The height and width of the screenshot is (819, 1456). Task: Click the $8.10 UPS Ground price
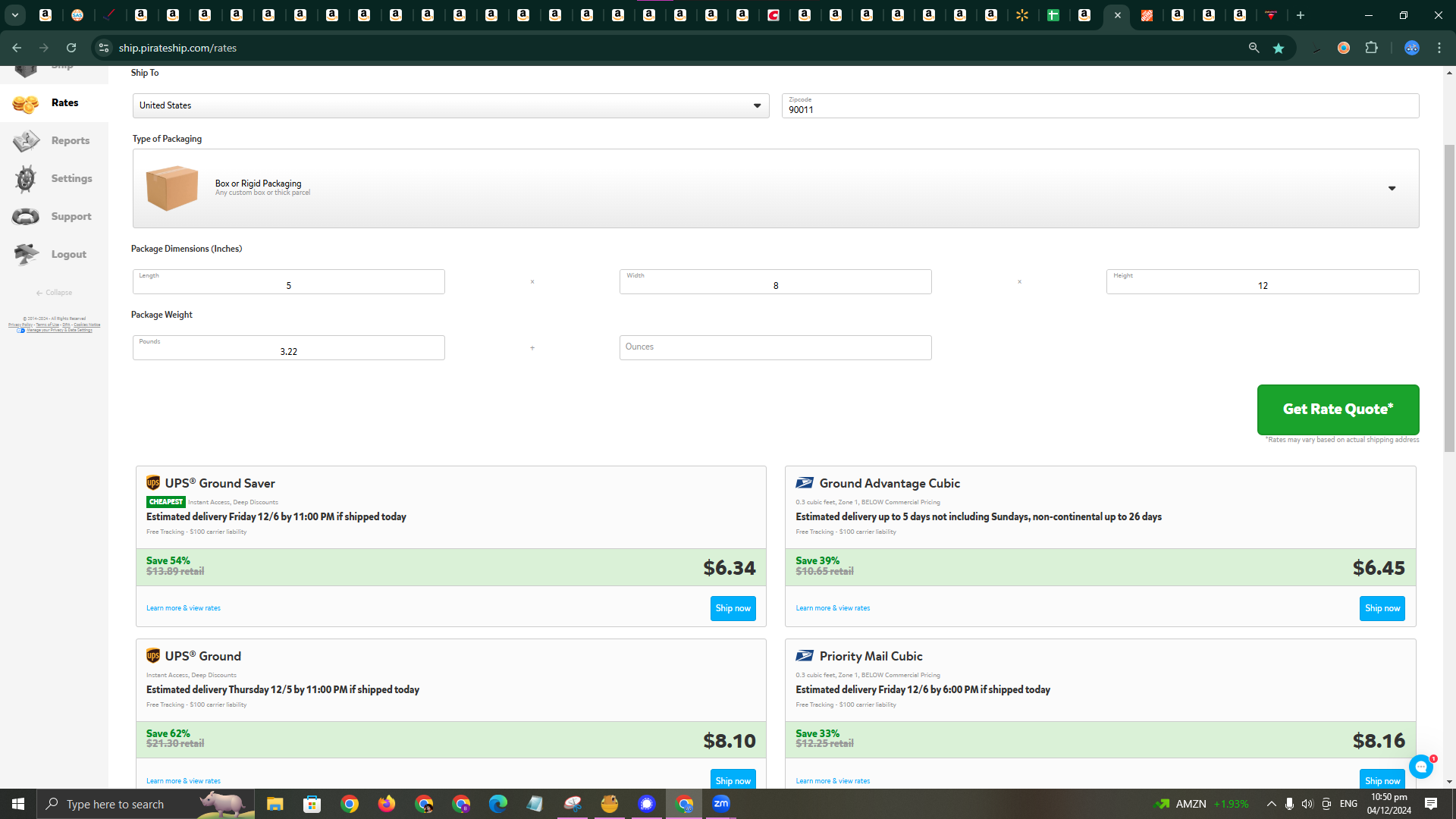pos(730,741)
